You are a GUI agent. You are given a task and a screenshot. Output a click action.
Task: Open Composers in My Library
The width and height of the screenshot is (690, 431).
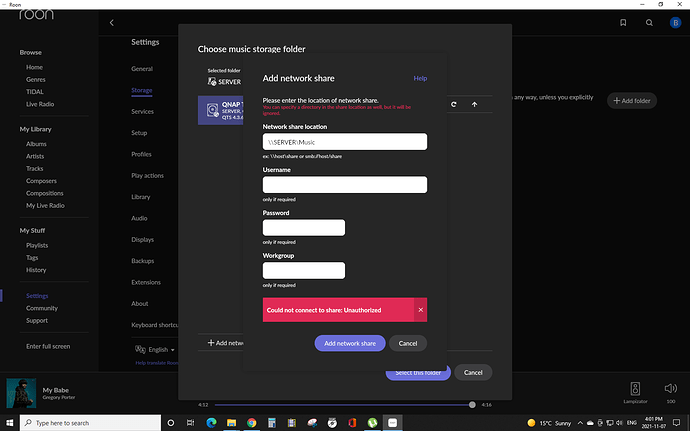(41, 181)
